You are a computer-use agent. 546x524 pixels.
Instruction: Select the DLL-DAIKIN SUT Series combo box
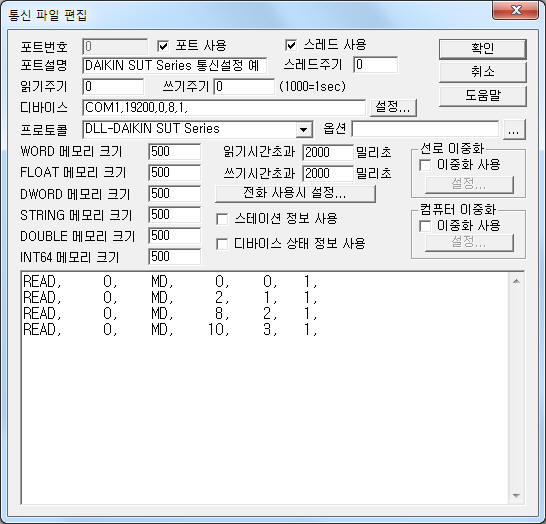point(197,130)
